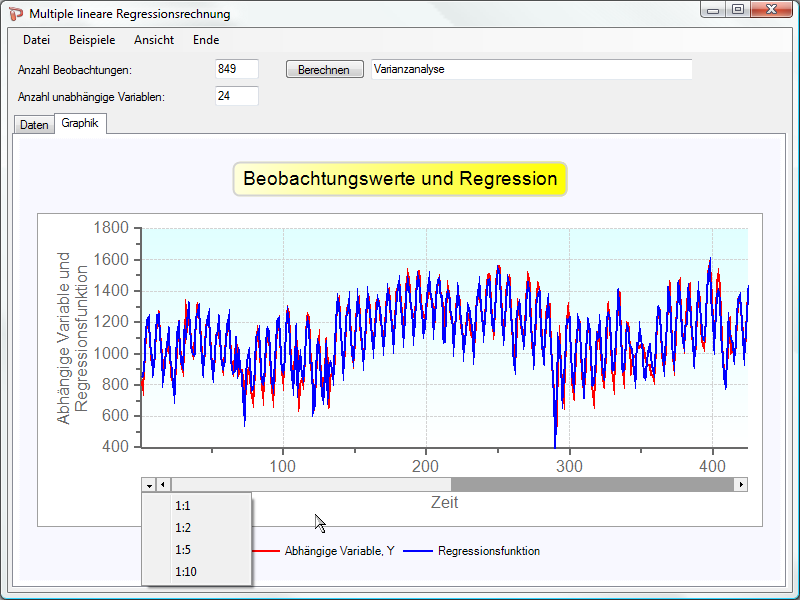Select the 1:10 zoom ratio

[x=185, y=572]
